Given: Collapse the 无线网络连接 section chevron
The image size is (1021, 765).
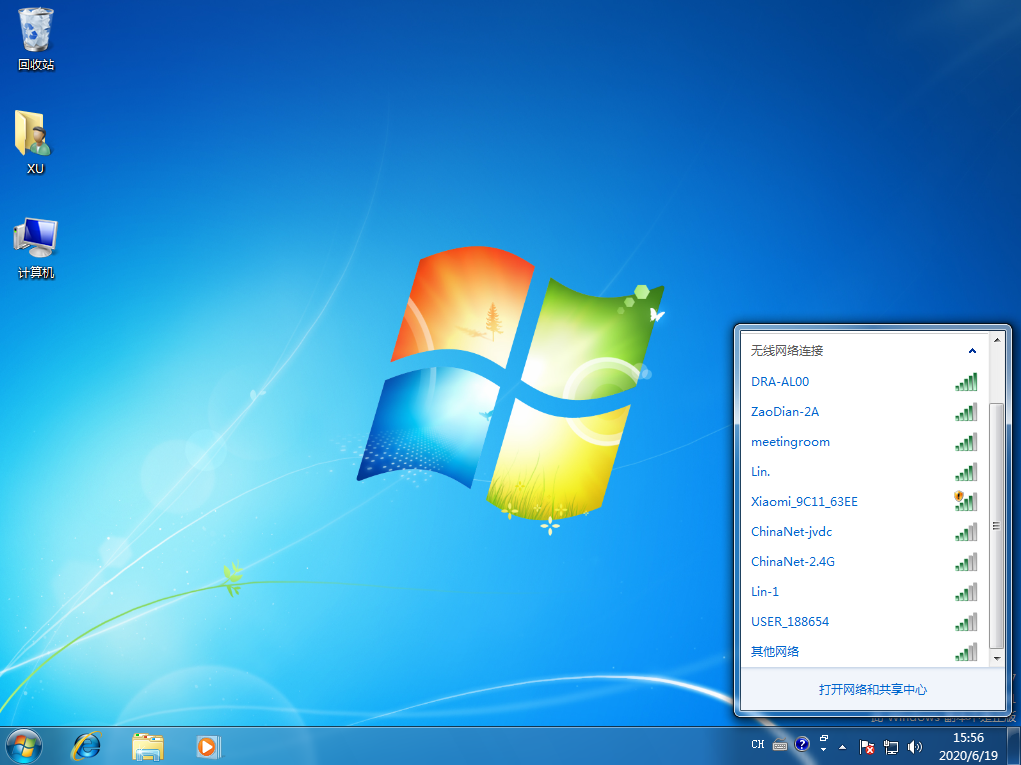Looking at the screenshot, I should point(971,351).
